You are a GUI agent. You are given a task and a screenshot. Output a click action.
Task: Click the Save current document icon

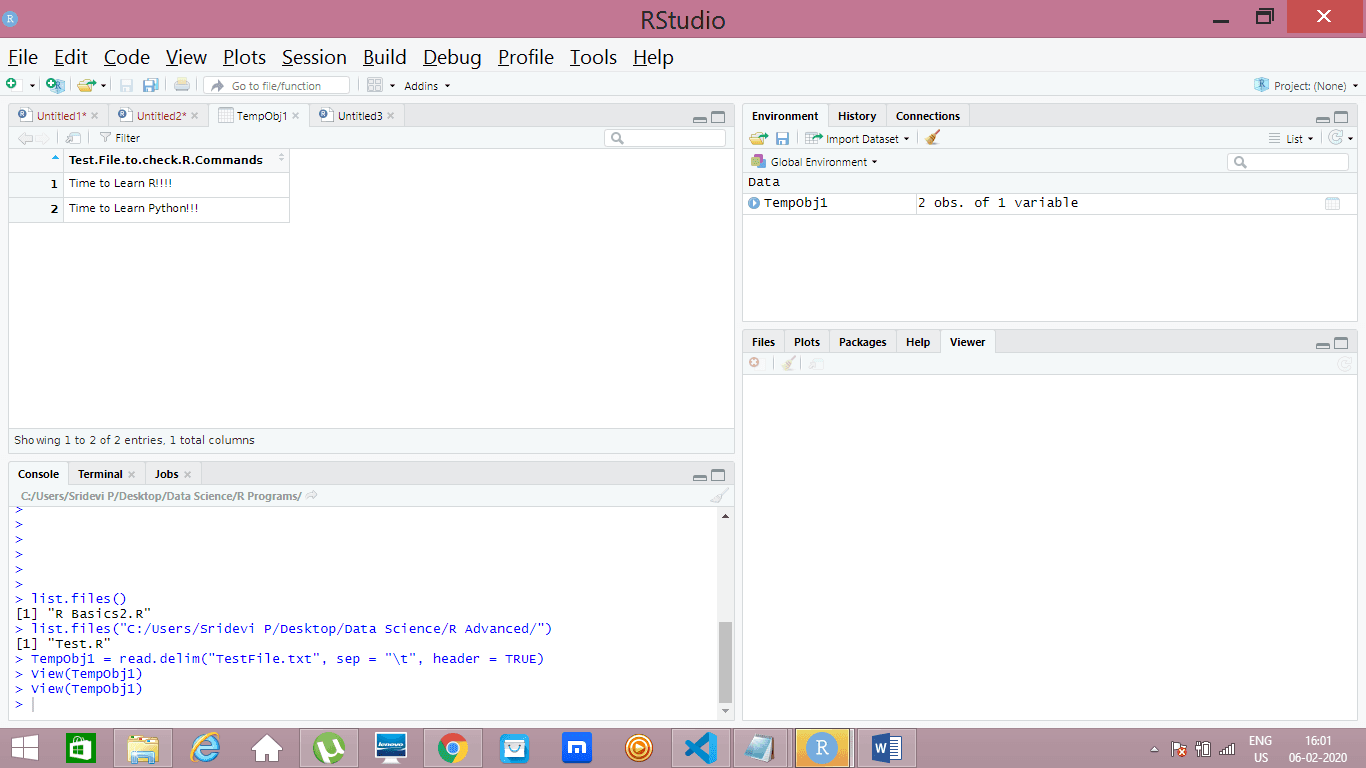coord(126,85)
